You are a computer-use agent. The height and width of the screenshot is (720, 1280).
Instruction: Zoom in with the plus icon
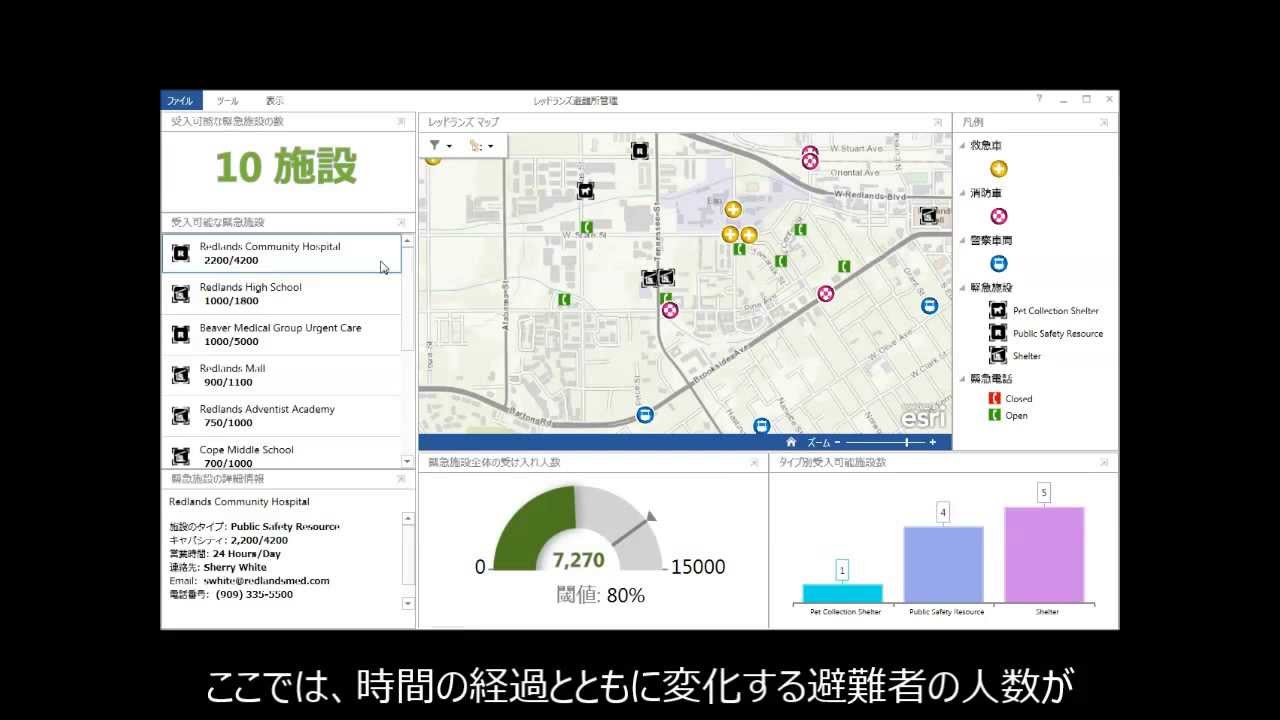933,442
